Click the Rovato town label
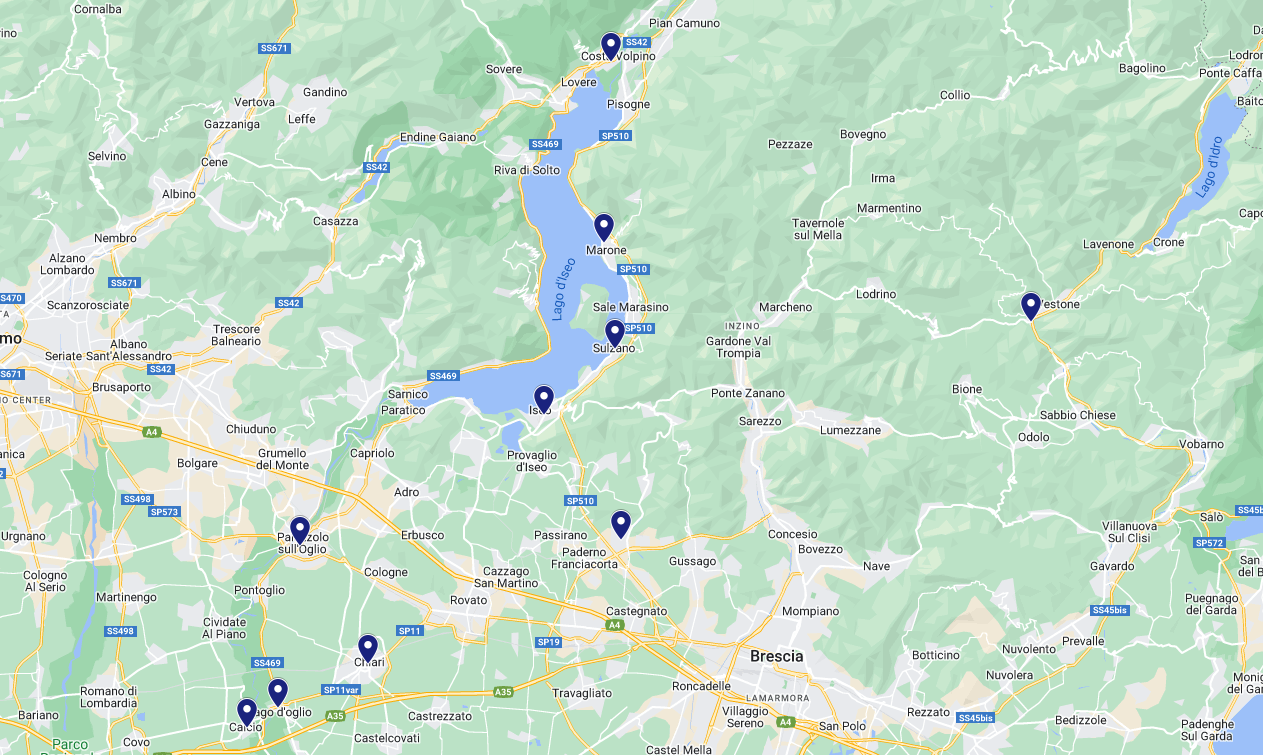The image size is (1263, 755). pos(469,601)
